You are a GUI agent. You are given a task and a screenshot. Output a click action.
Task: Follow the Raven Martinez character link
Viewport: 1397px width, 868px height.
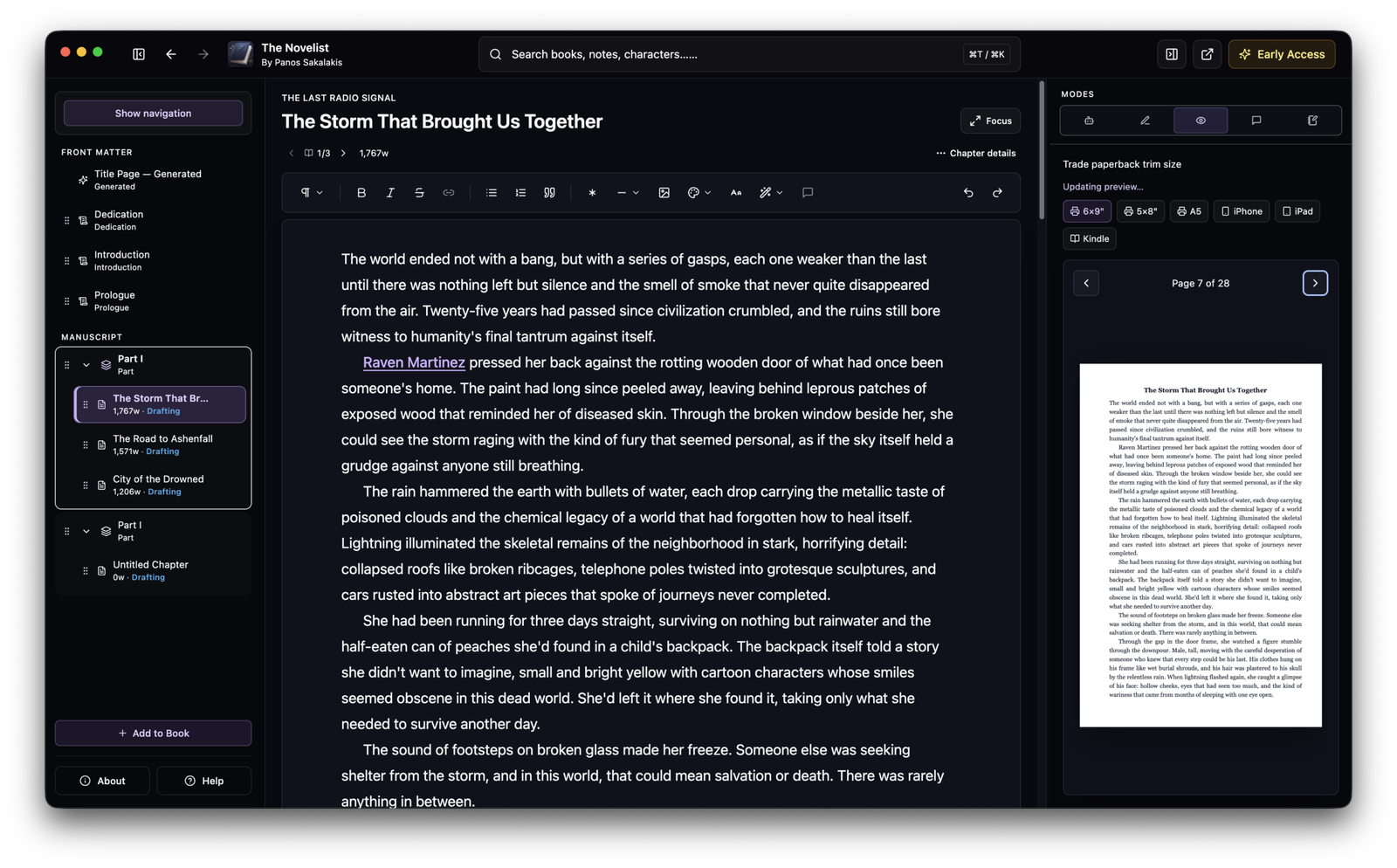pos(414,362)
